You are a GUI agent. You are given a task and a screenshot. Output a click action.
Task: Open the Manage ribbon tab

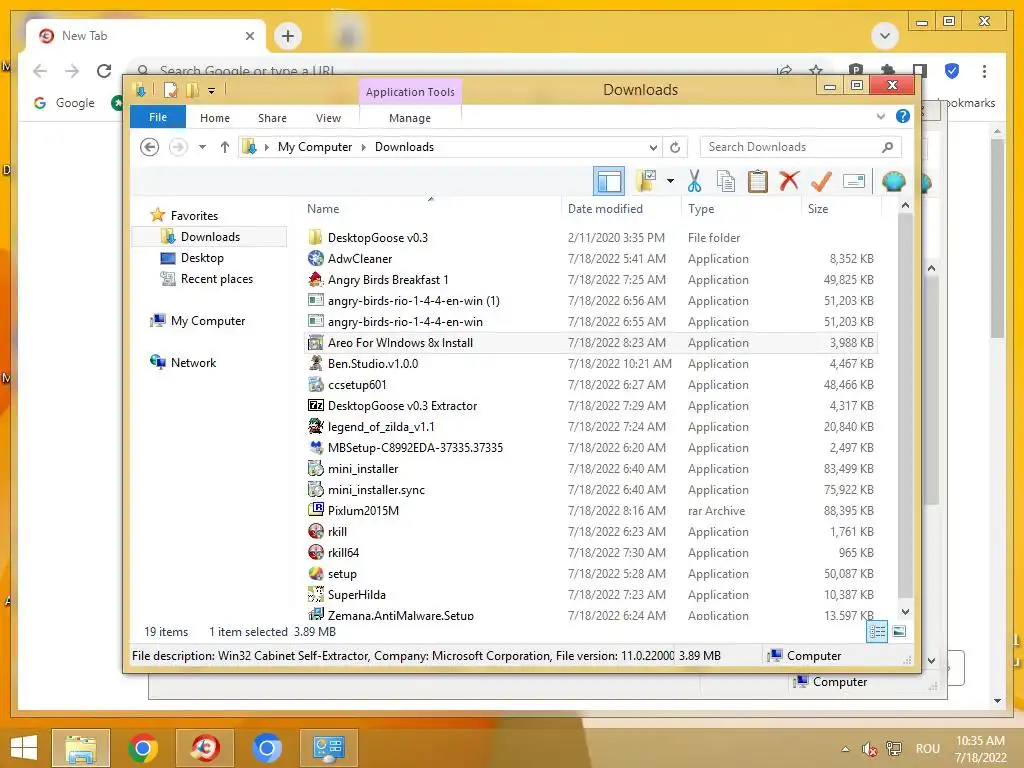410,118
